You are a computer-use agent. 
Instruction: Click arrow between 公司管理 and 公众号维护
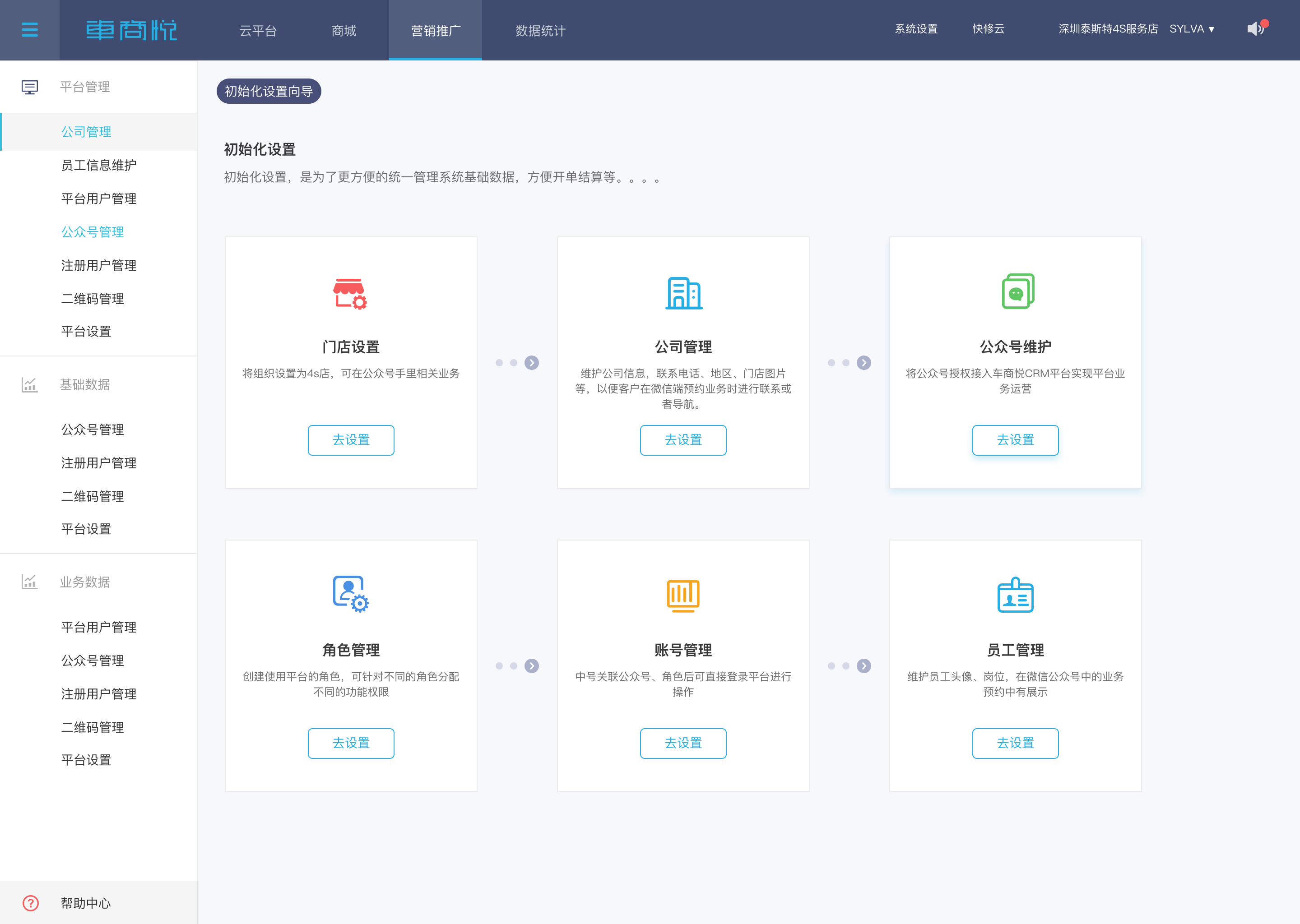click(864, 363)
